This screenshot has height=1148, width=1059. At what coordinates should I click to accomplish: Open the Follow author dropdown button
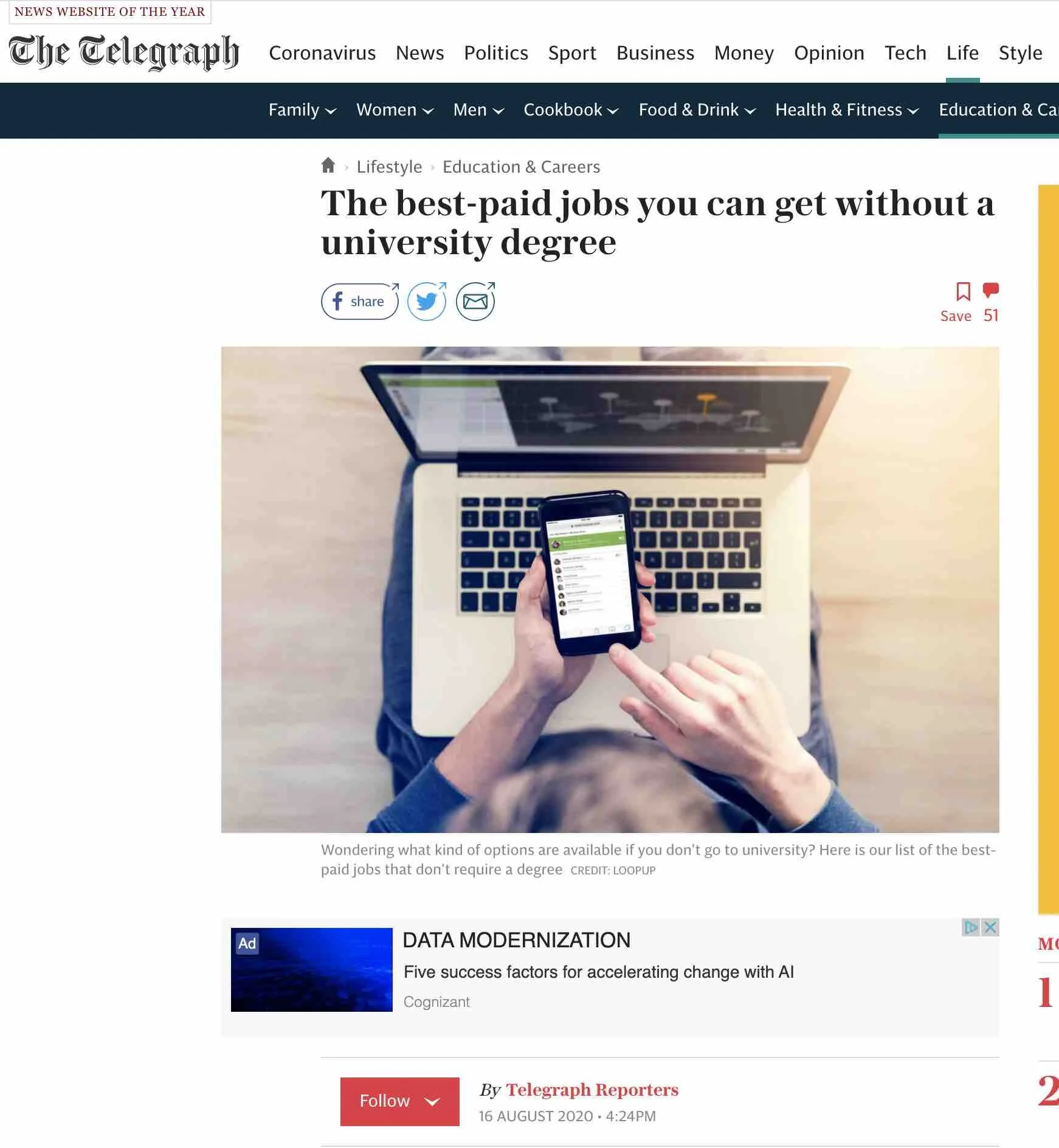(399, 1101)
